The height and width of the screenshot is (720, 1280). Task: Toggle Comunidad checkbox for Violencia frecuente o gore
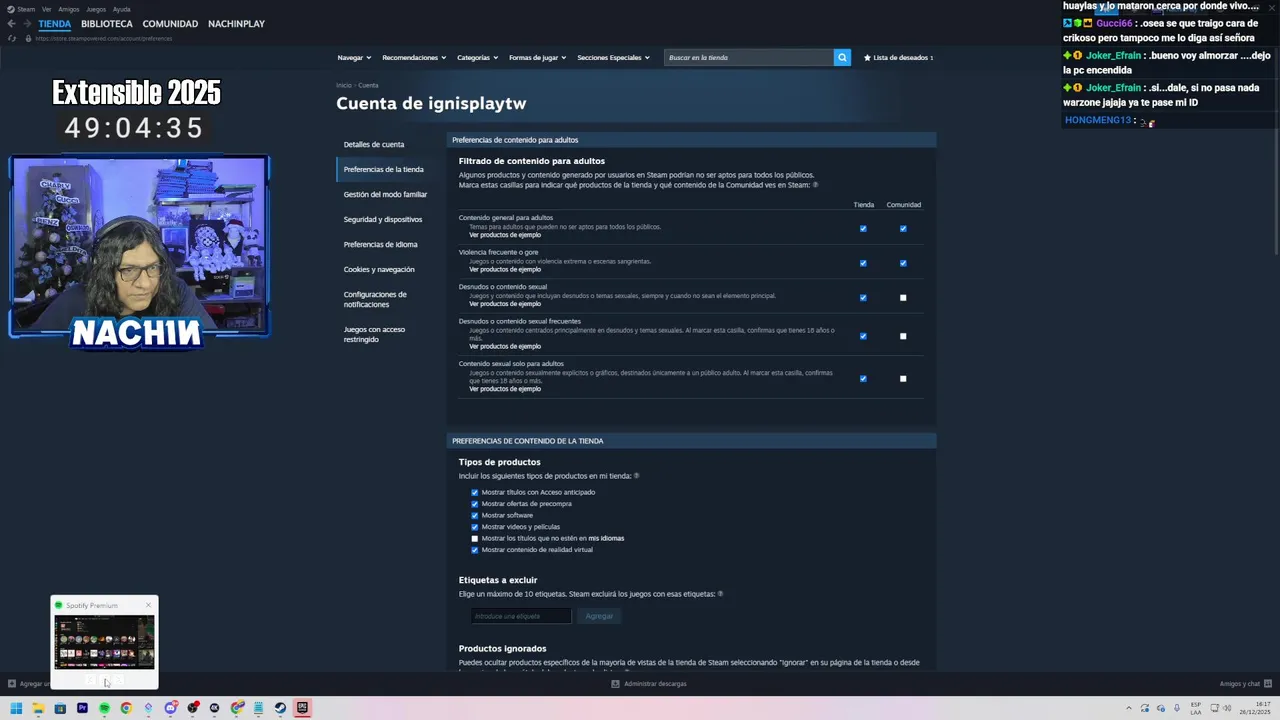903,263
